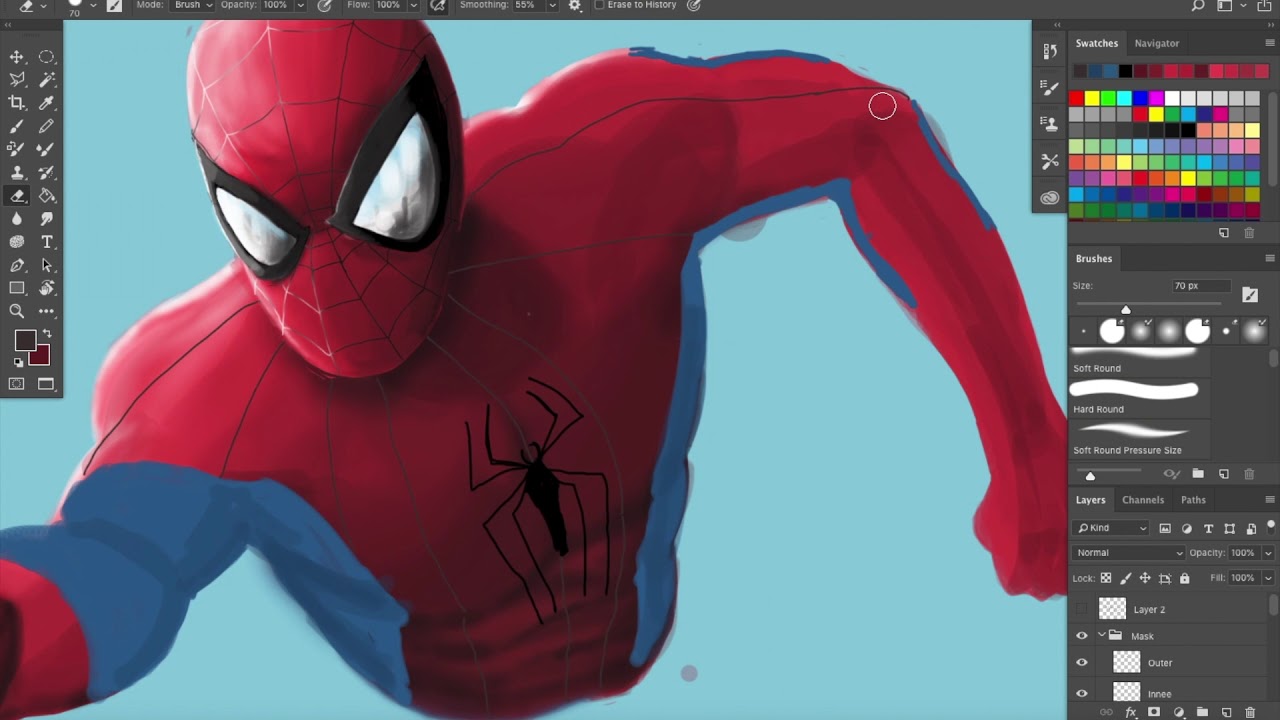Select the Sponge tool
This screenshot has width=1280, height=720.
[x=17, y=242]
